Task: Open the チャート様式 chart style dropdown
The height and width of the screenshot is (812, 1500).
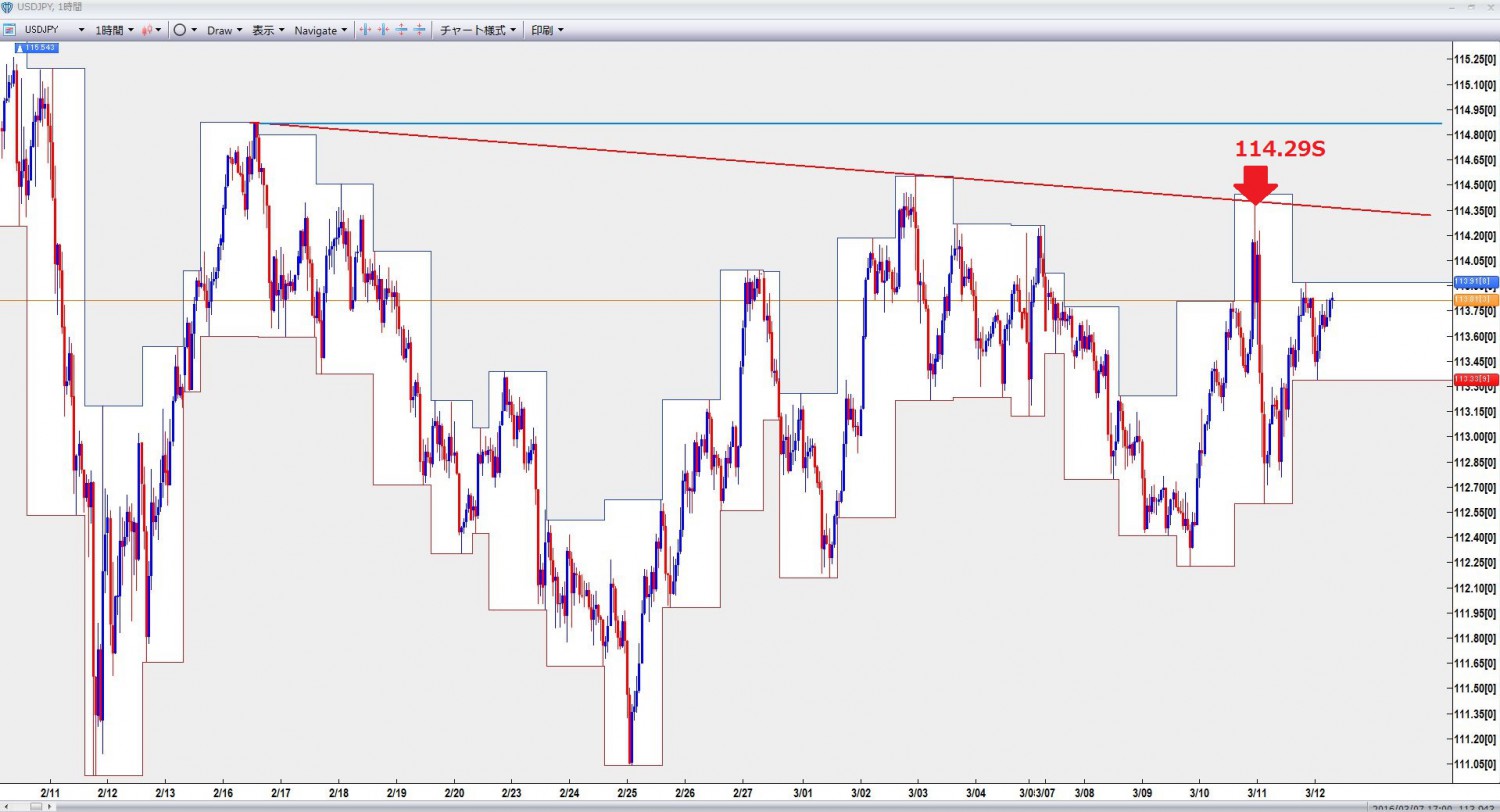Action: [479, 30]
